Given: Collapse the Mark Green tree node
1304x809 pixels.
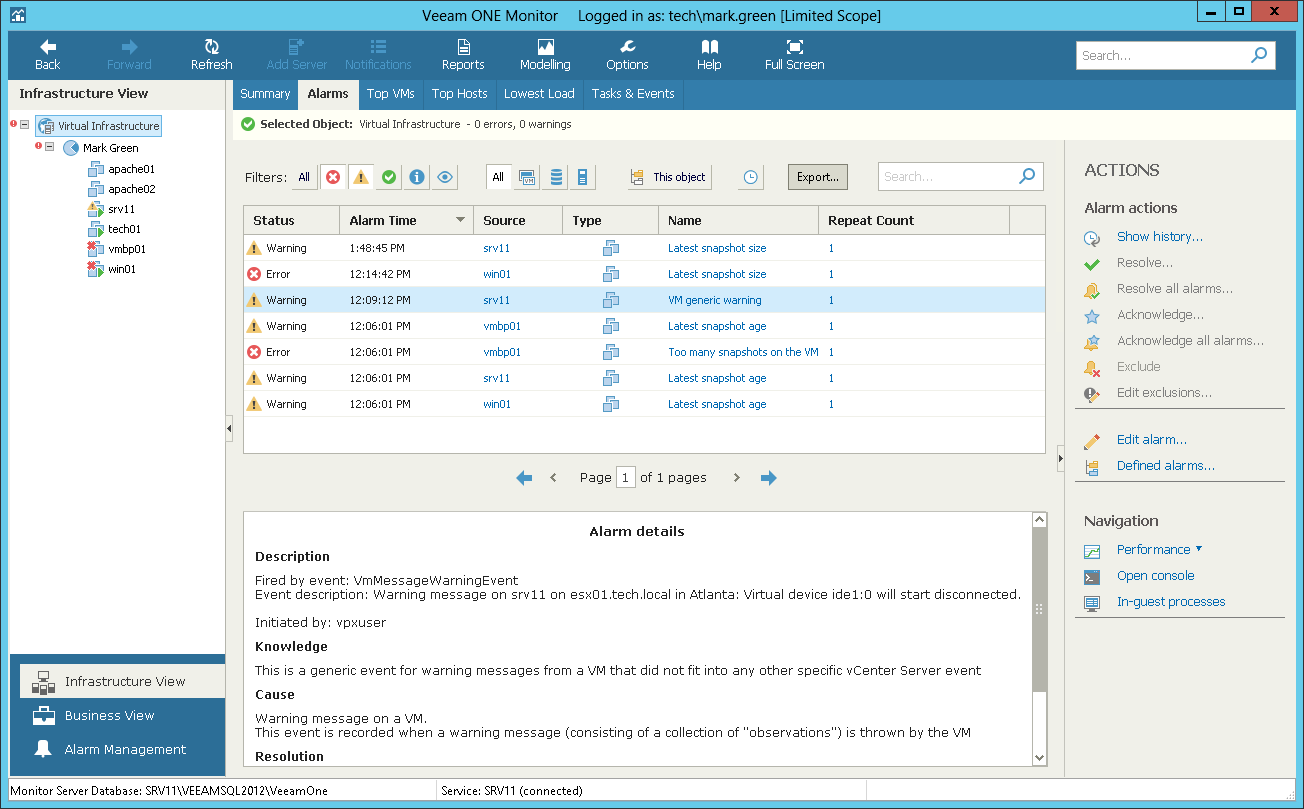Looking at the screenshot, I should 50,147.
